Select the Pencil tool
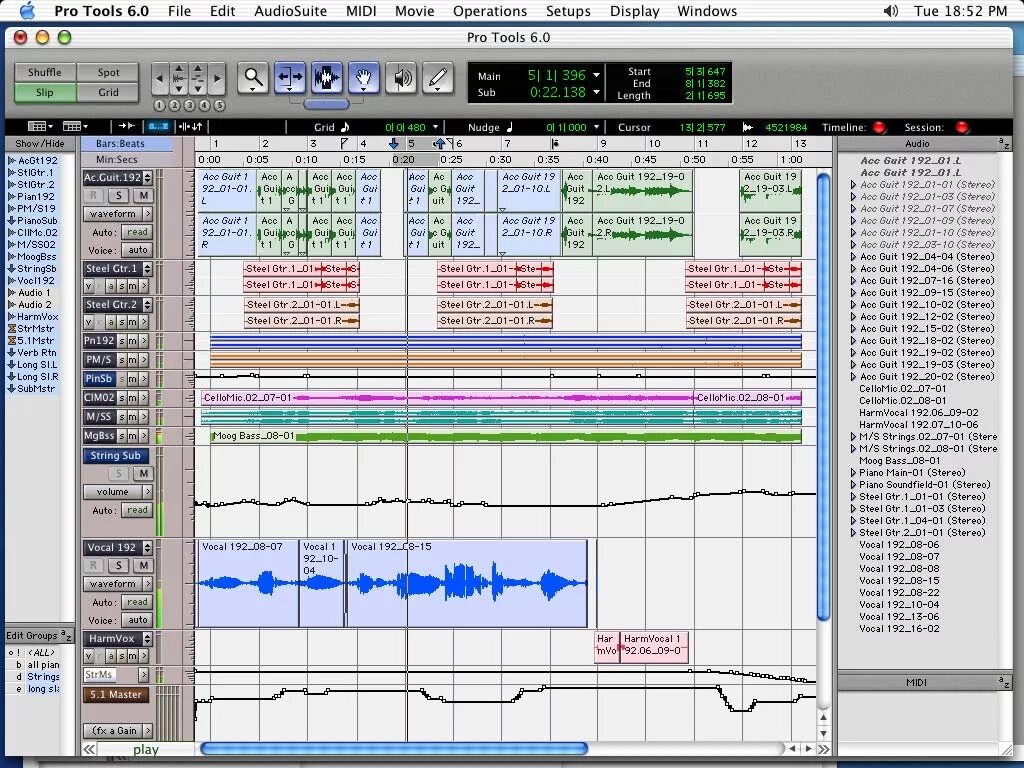 [438, 78]
